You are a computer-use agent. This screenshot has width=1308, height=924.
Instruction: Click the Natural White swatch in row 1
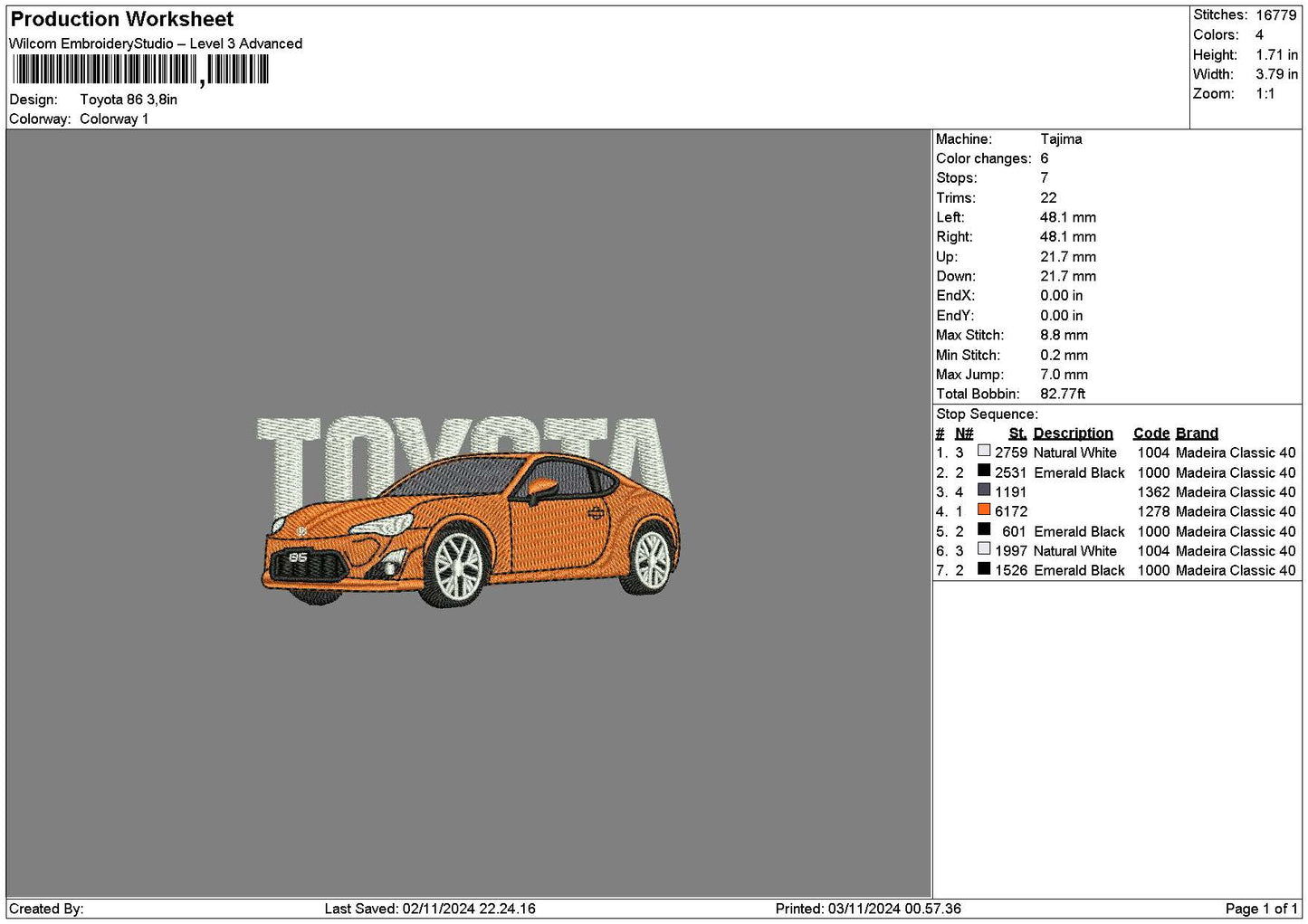(x=984, y=451)
